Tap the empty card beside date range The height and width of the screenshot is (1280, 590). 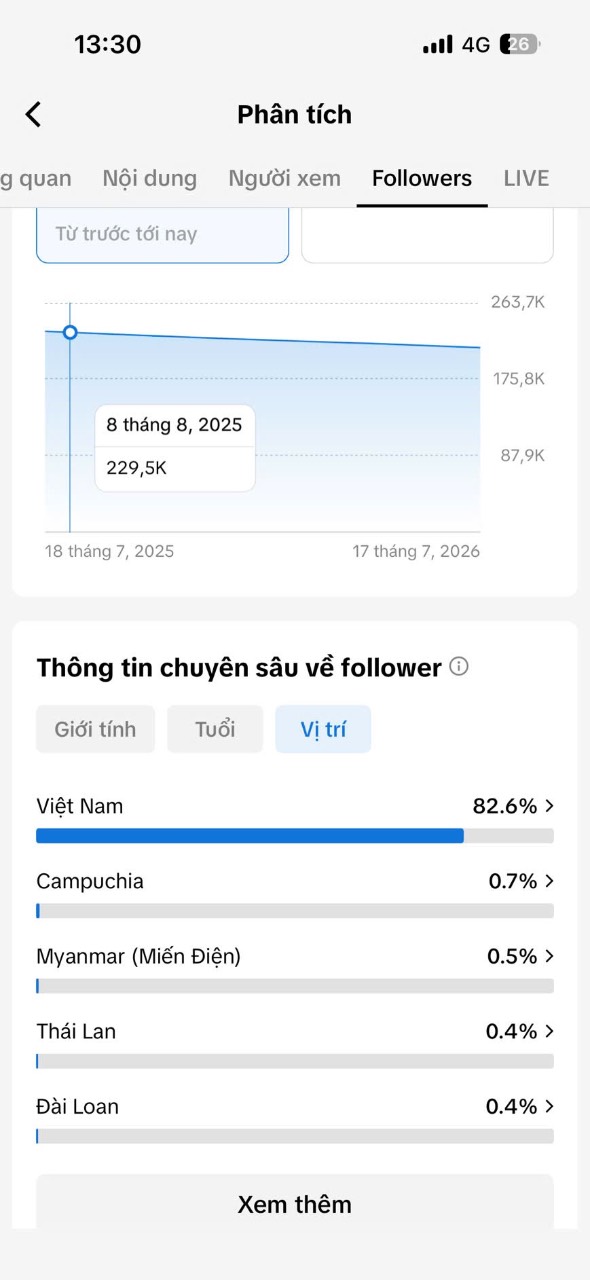point(428,235)
